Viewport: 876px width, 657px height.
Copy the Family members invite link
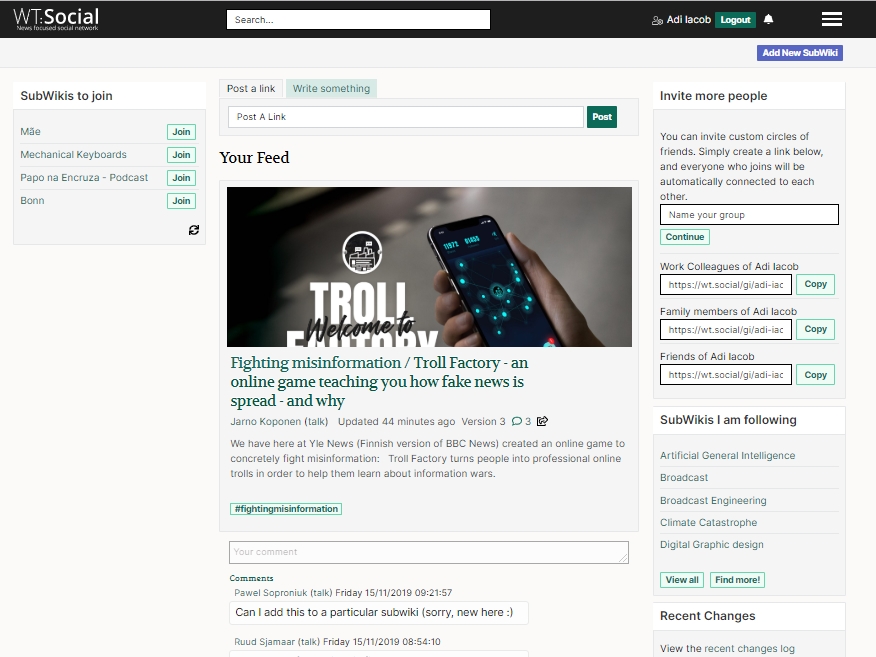(815, 330)
